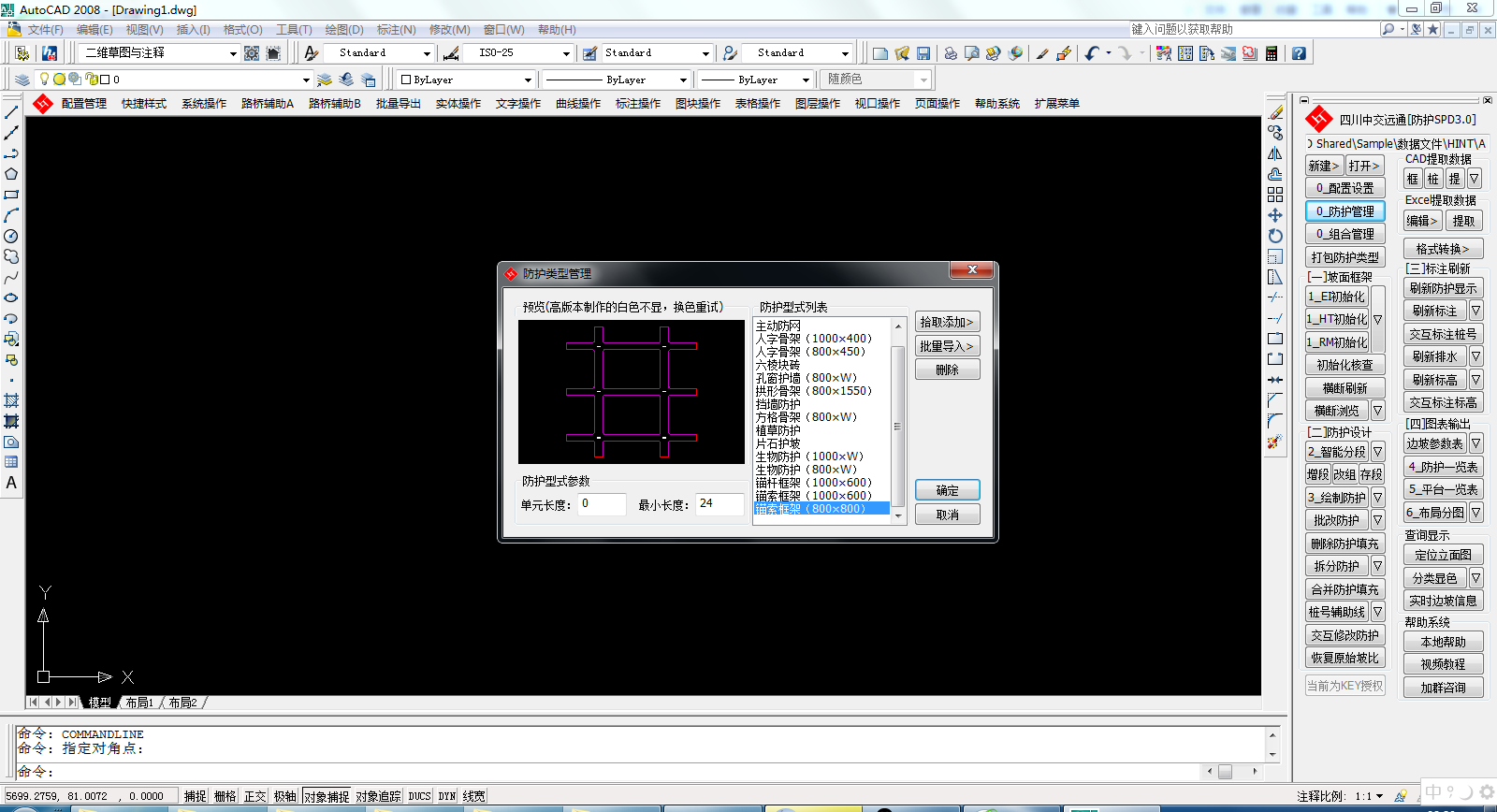
Task: Open Layer Properties Manager icon
Action: point(22,80)
